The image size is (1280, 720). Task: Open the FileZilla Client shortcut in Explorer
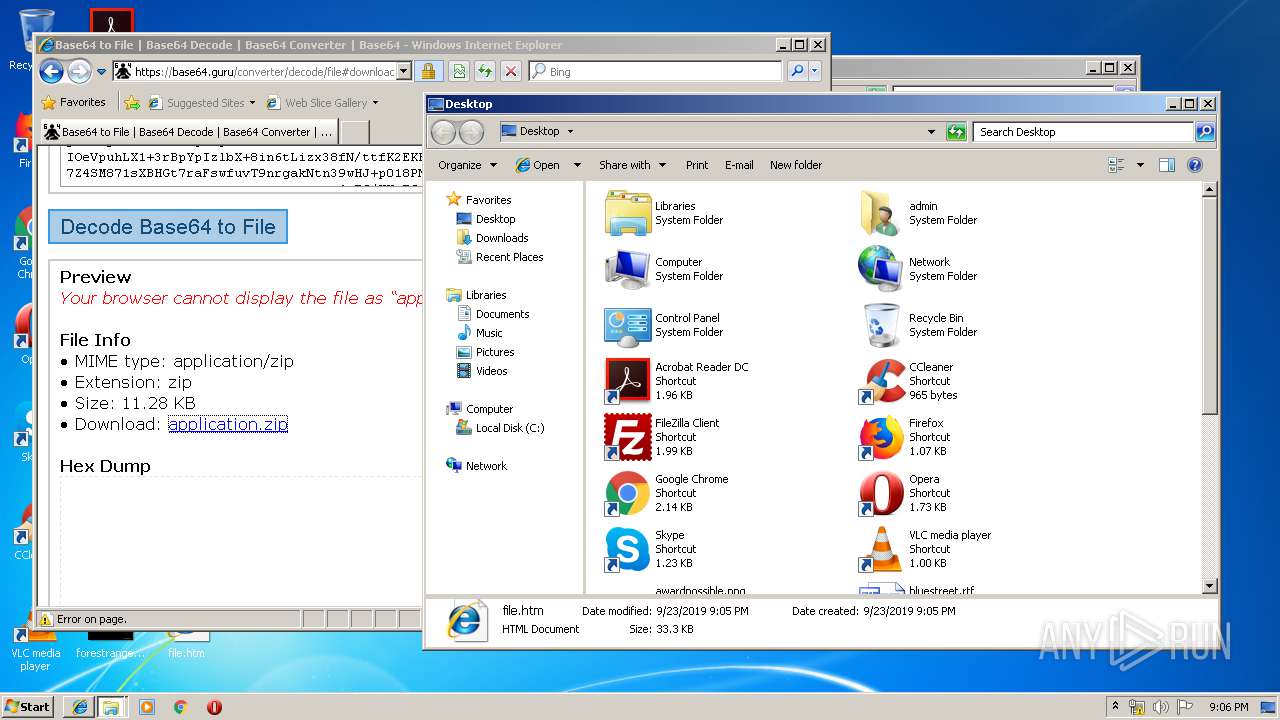[628, 437]
